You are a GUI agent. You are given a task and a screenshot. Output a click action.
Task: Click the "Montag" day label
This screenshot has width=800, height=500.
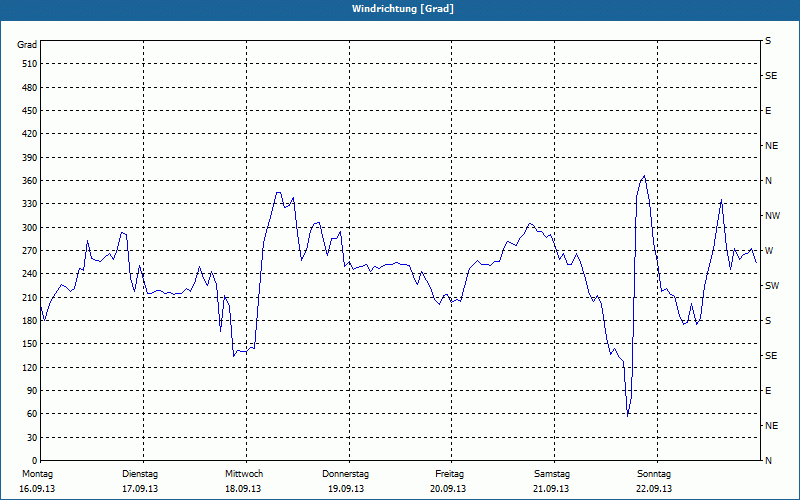[x=37, y=474]
